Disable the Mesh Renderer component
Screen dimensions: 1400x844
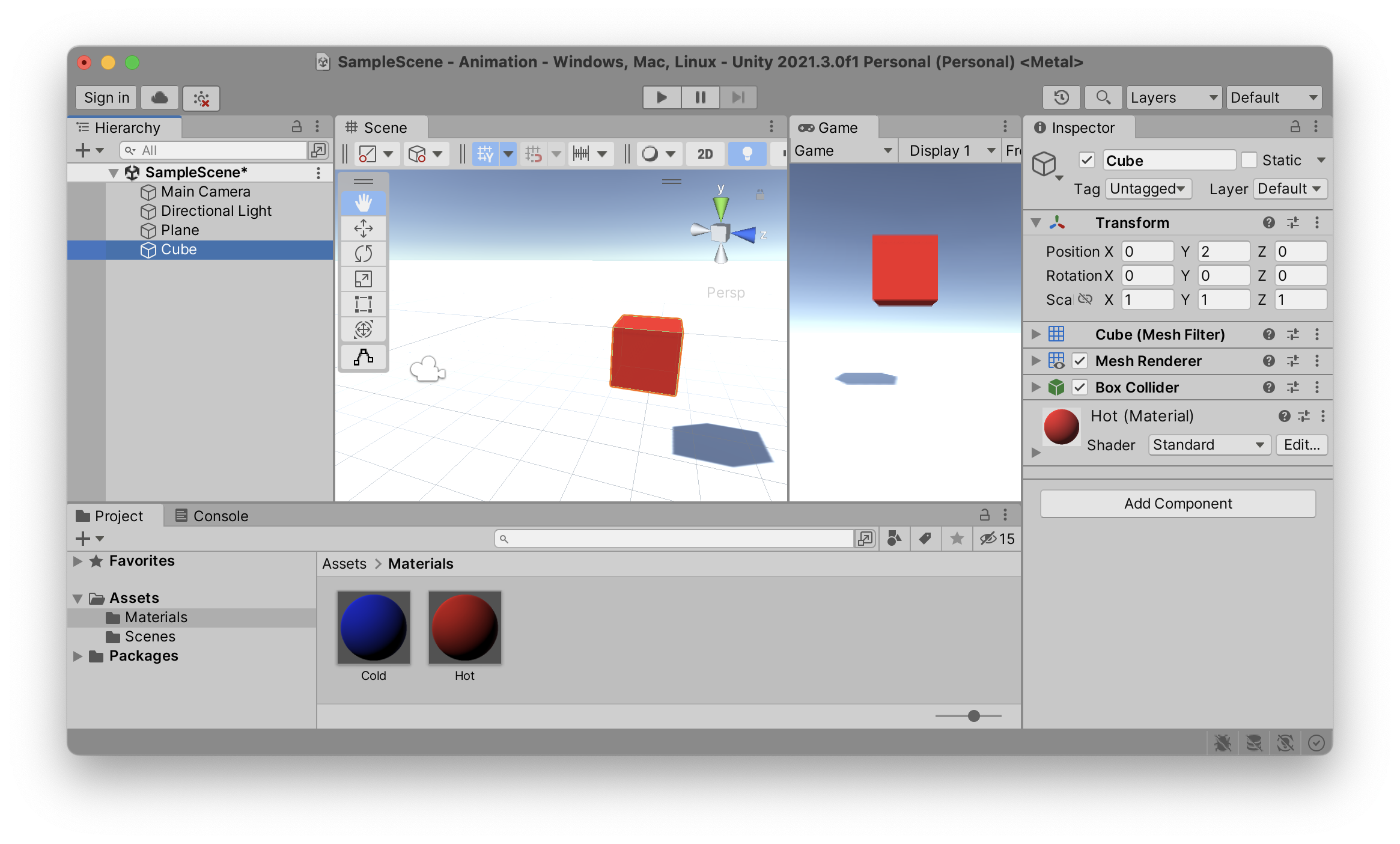pyautogui.click(x=1079, y=361)
